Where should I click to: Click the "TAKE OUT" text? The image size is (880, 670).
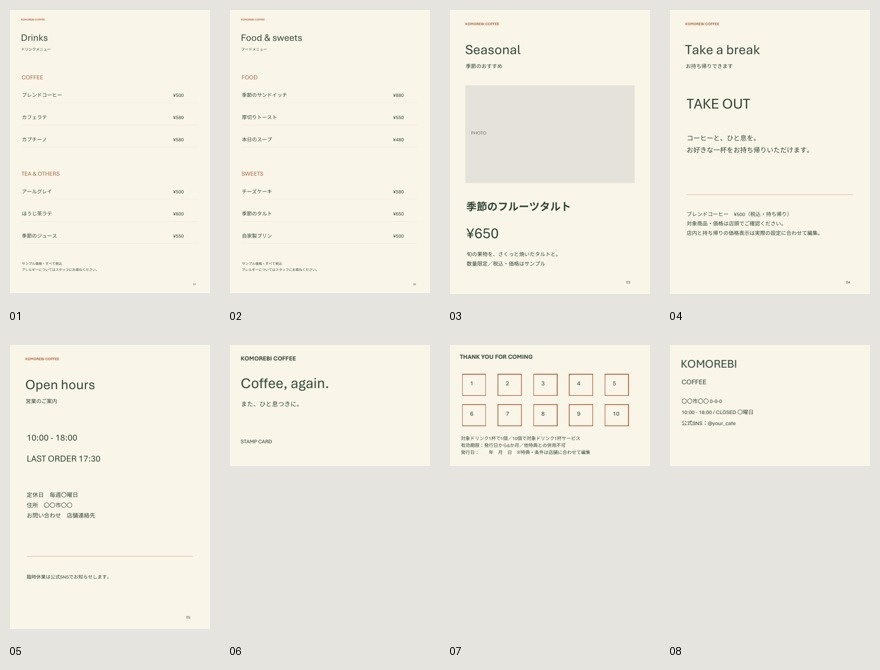tap(718, 104)
